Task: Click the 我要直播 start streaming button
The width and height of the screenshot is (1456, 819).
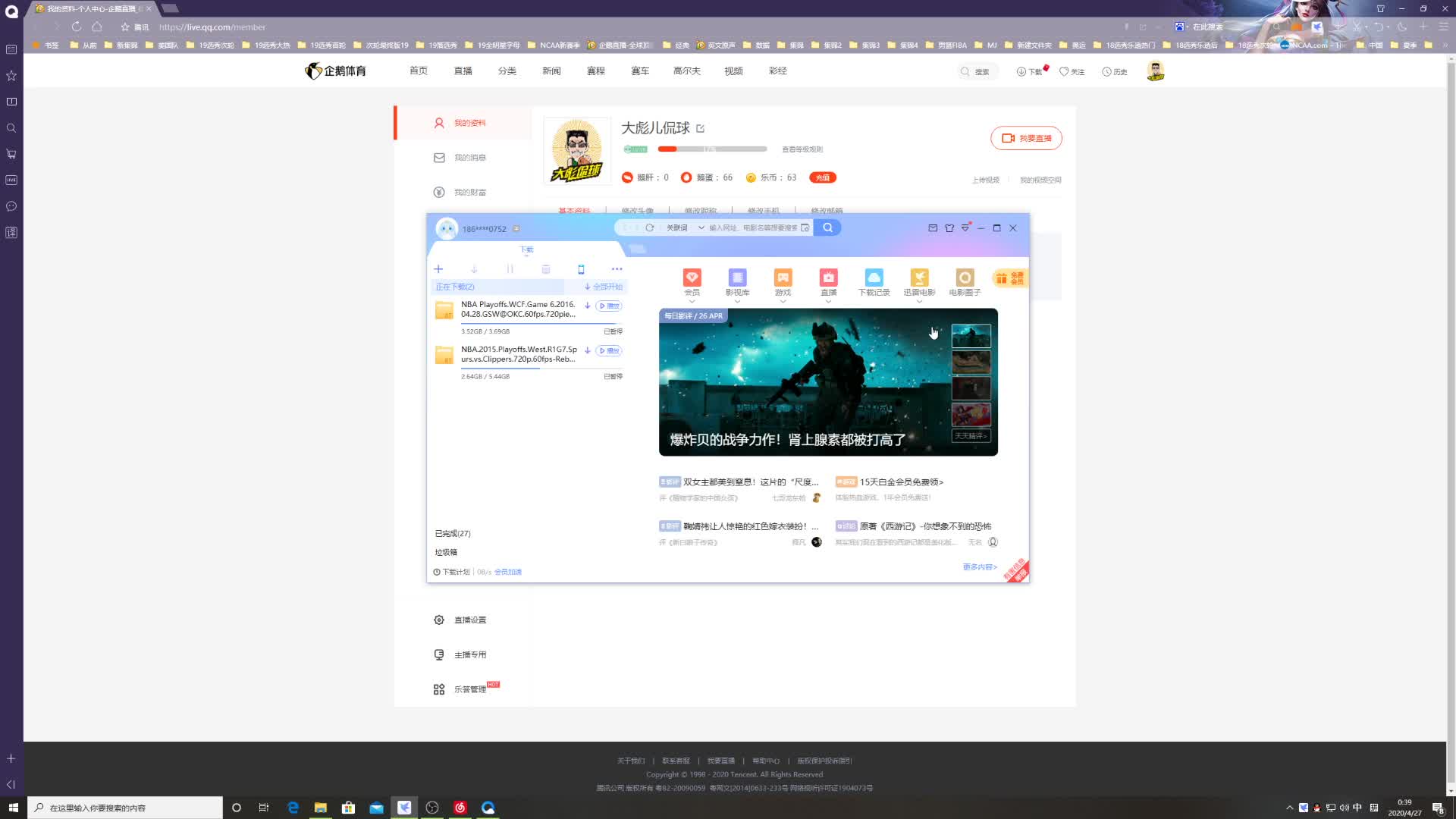Action: [x=1026, y=138]
